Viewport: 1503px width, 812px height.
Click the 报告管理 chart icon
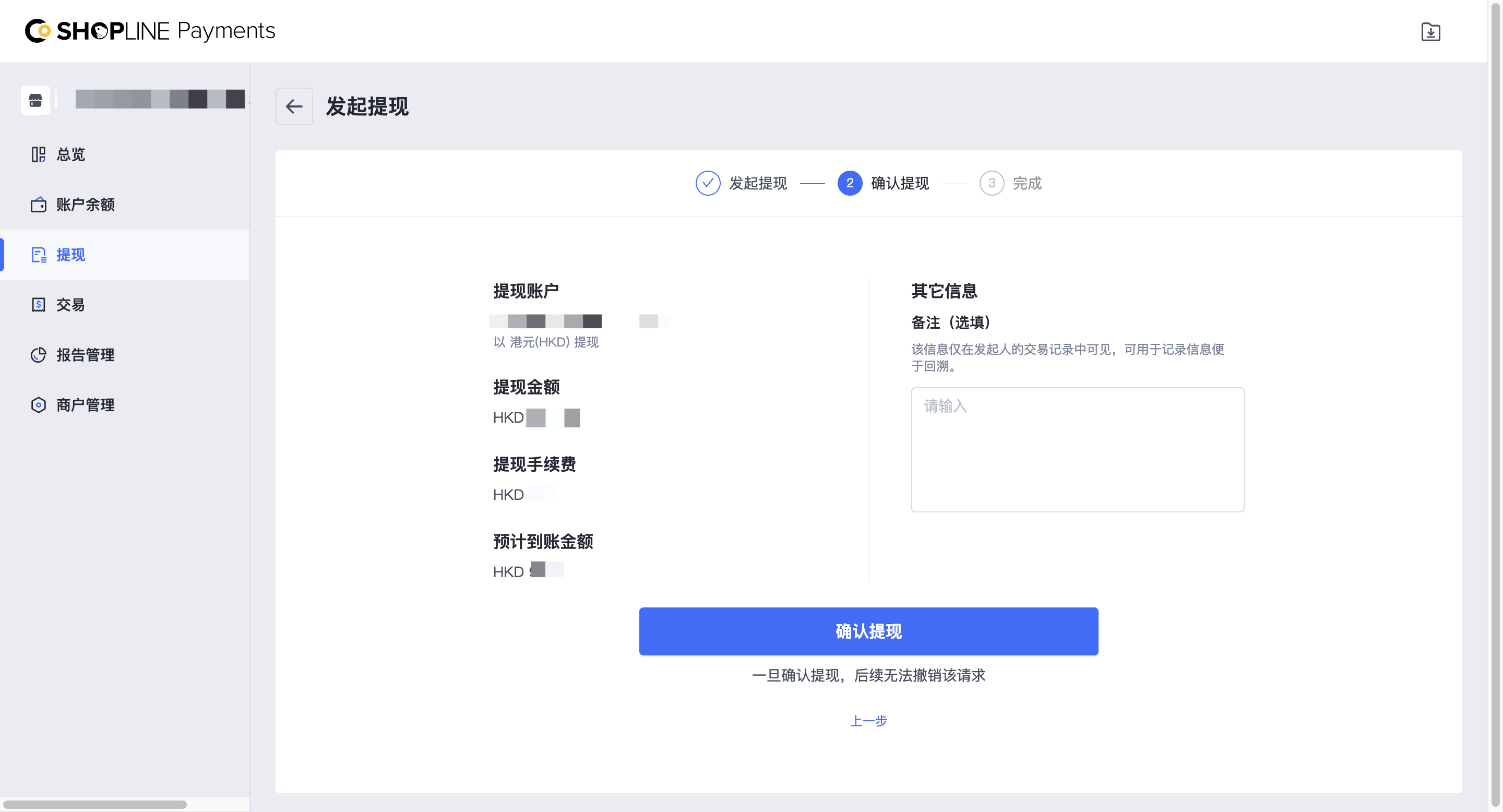(39, 355)
